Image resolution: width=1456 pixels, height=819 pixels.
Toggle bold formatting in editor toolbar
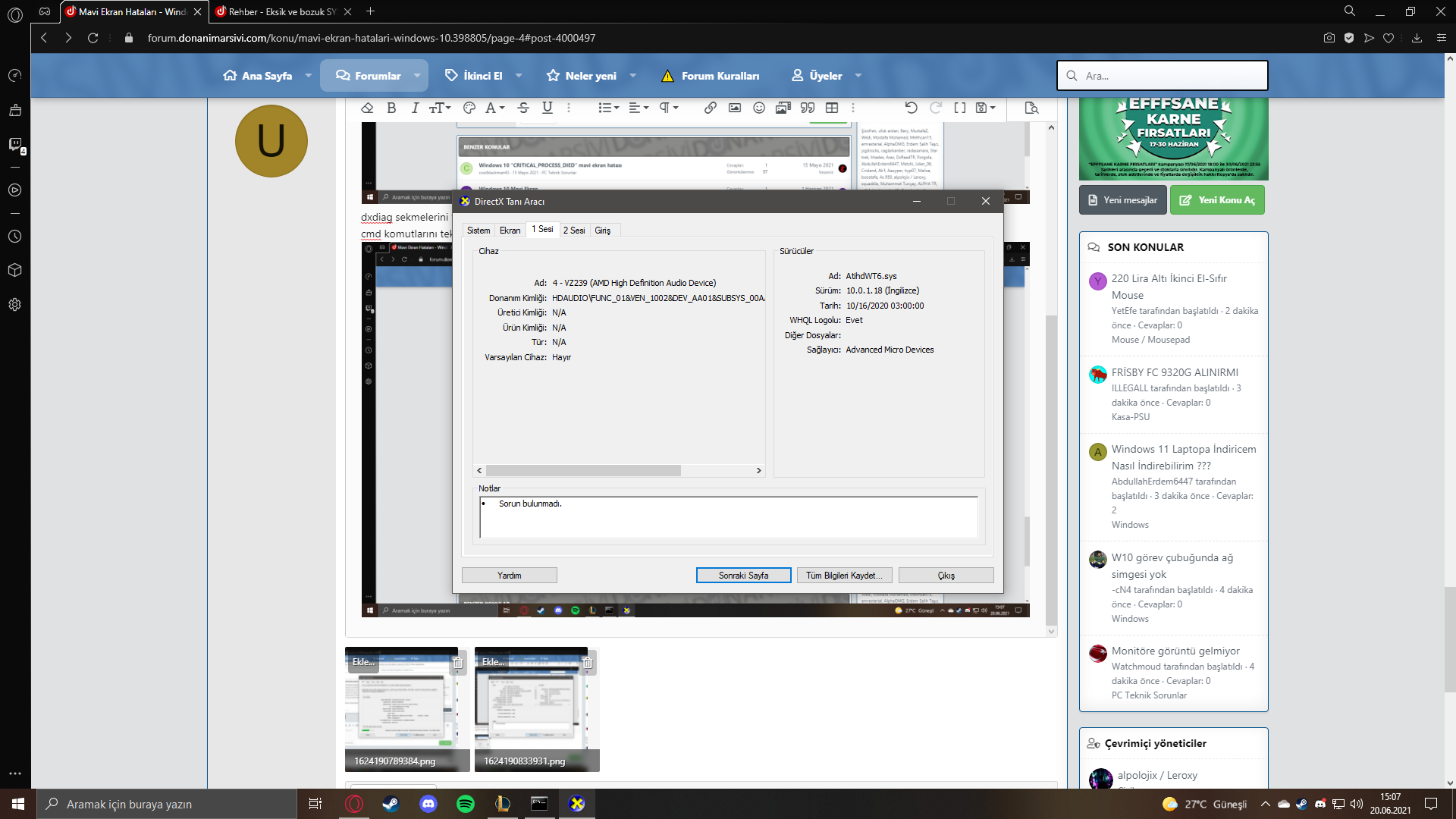(391, 108)
